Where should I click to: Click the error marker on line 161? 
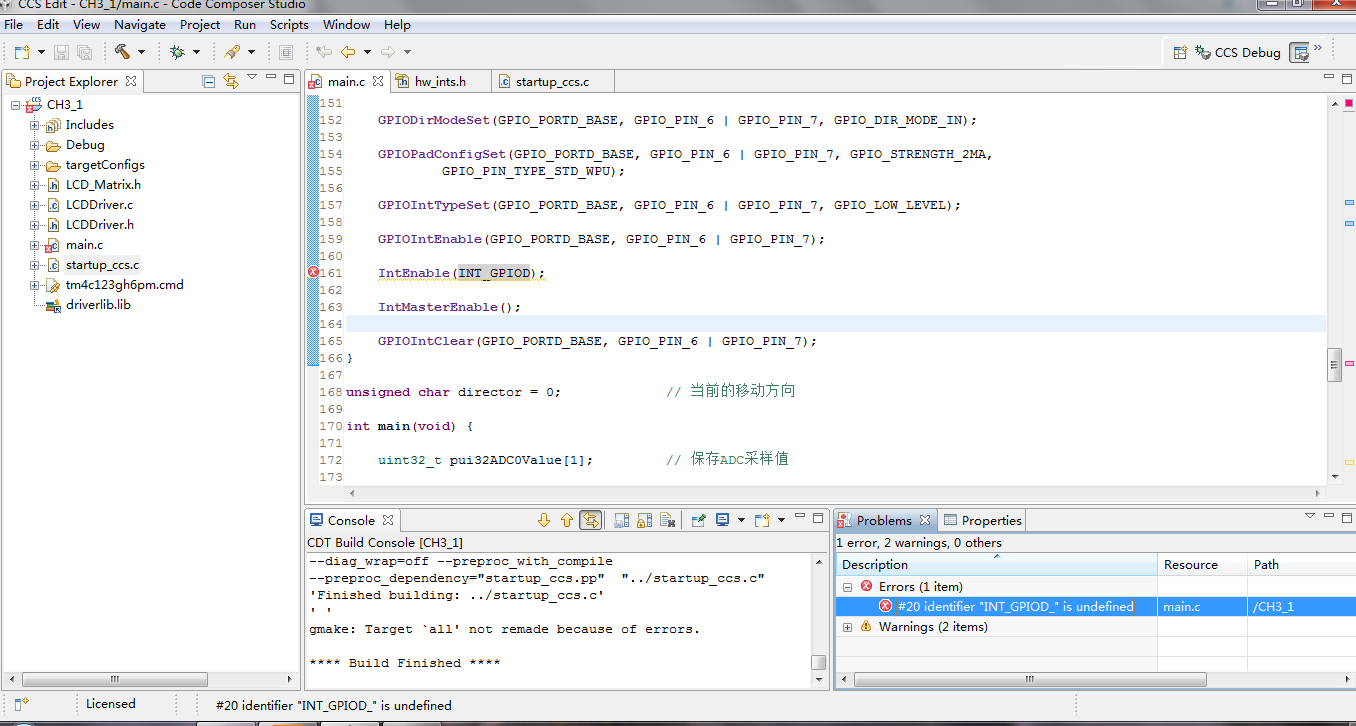coord(313,273)
